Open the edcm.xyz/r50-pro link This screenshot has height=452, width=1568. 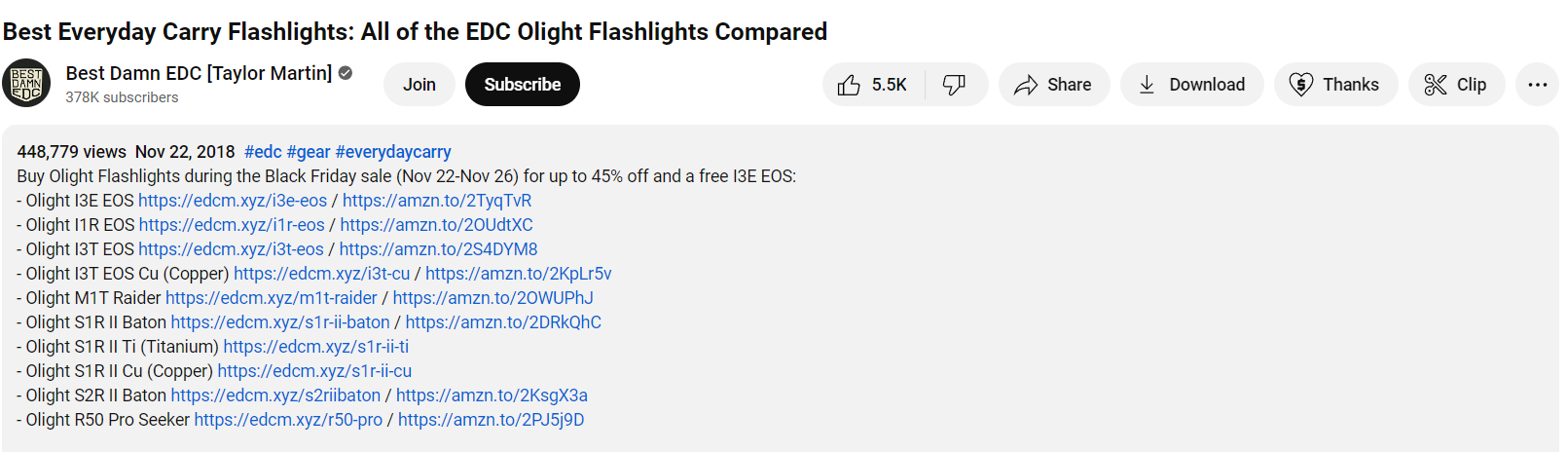pos(288,420)
